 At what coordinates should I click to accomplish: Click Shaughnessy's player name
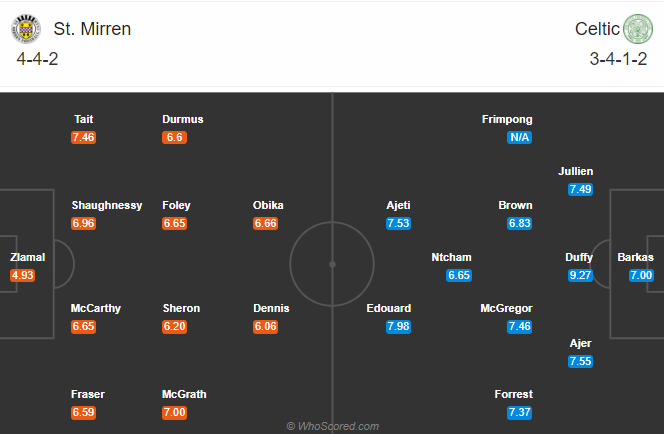click(106, 206)
